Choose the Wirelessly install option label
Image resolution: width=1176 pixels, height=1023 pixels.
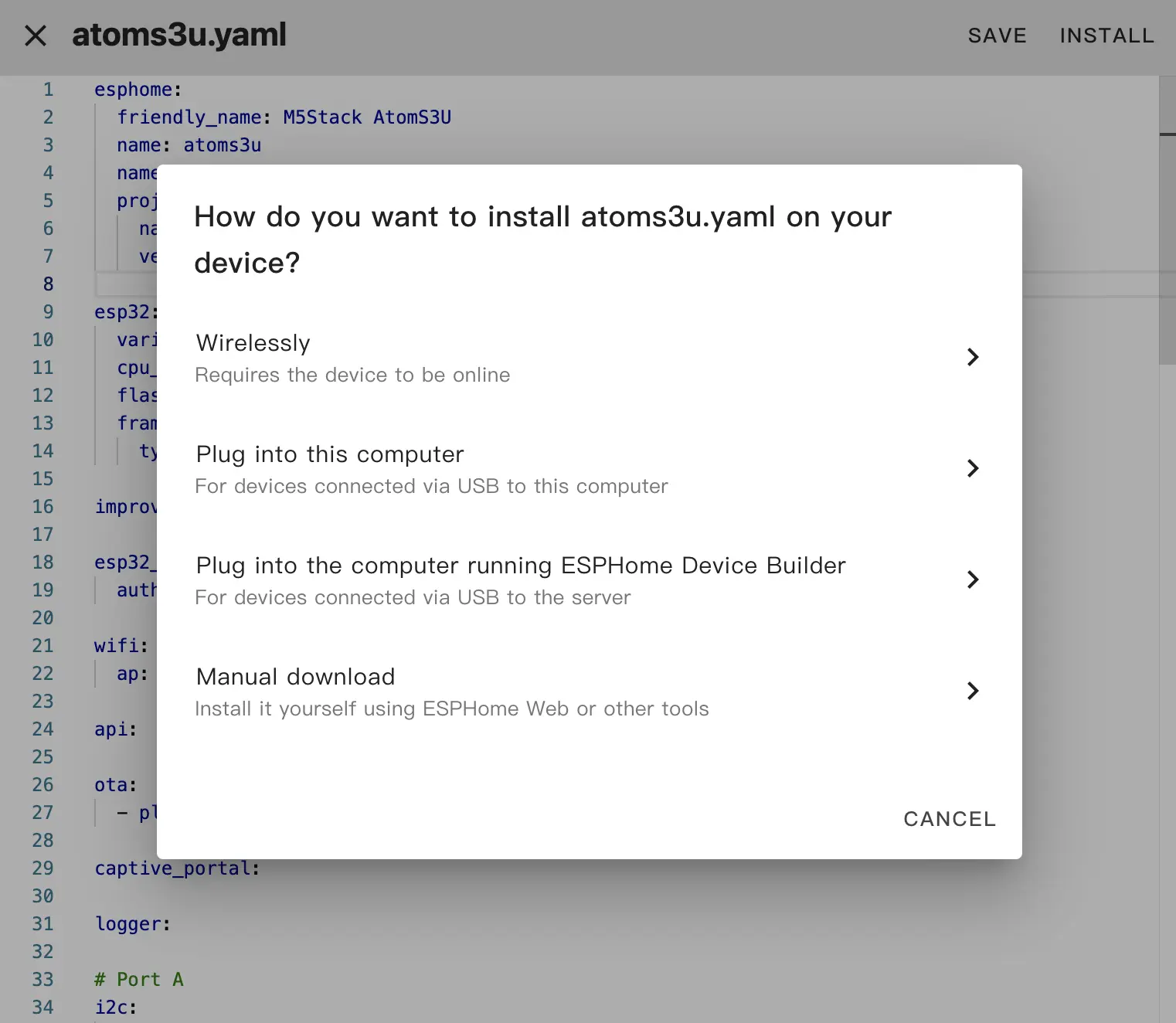(253, 343)
